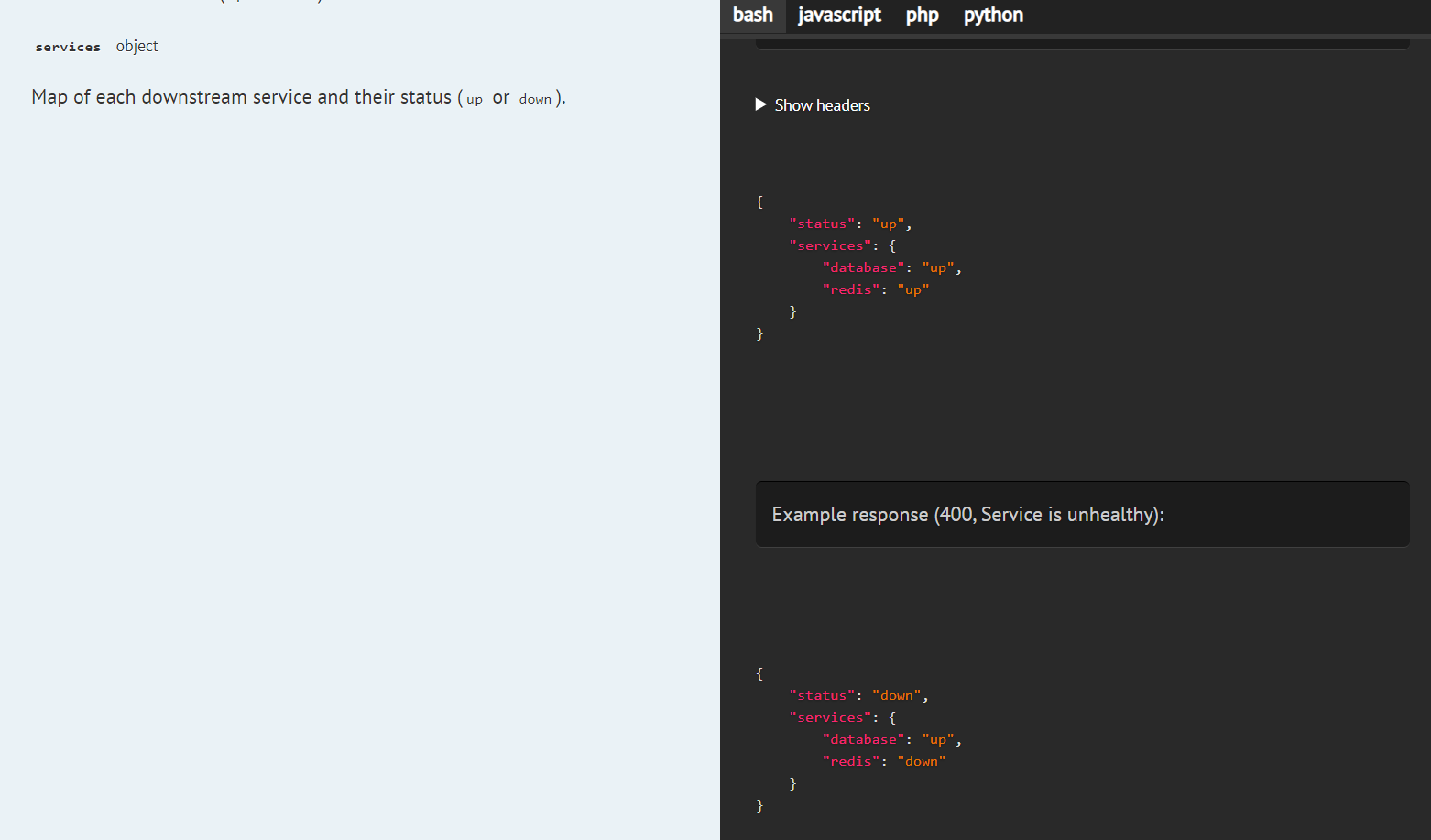Click "status" key in the healthy response
Screen dimensions: 1431x840
tap(822, 224)
